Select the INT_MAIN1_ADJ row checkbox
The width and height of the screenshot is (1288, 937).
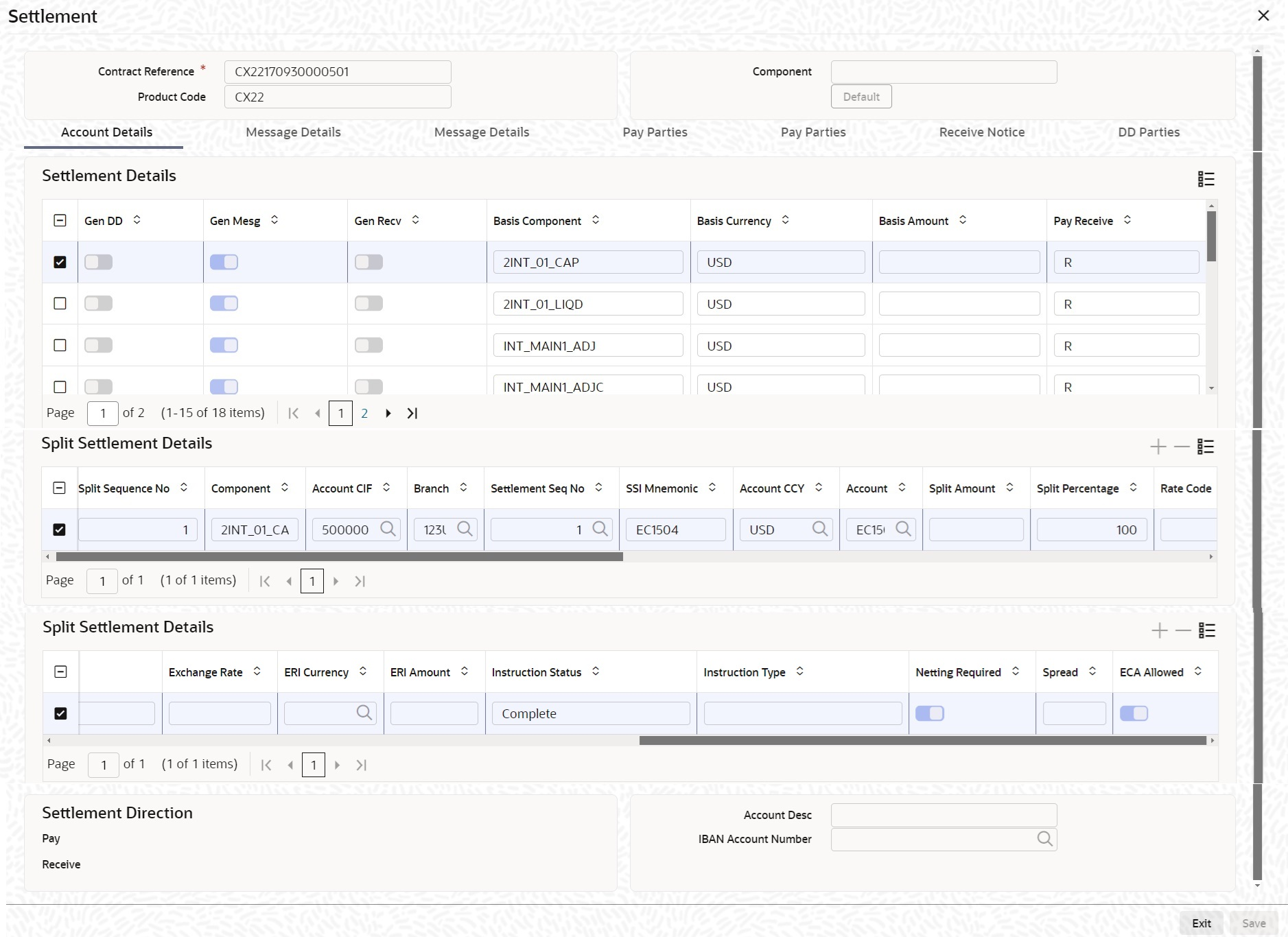pyautogui.click(x=60, y=345)
